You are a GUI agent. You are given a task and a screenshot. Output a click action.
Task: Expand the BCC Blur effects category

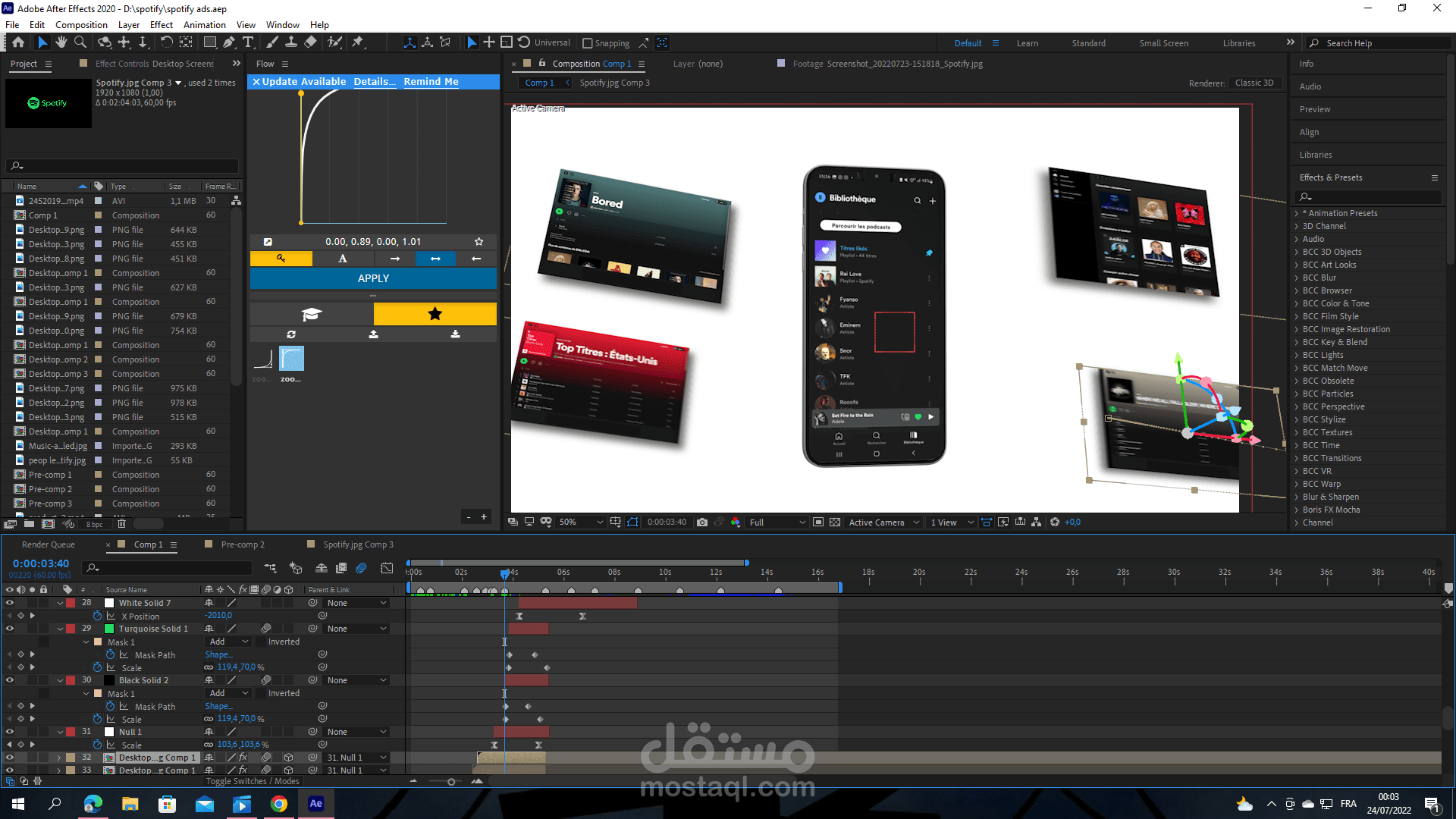(x=1297, y=278)
